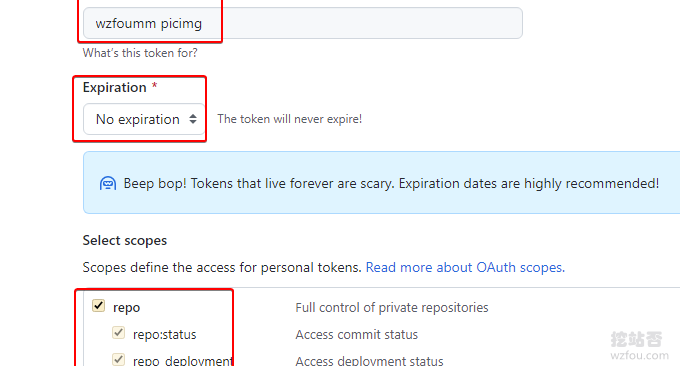Open the No expiration dropdown
This screenshot has width=680, height=366.
click(x=144, y=119)
